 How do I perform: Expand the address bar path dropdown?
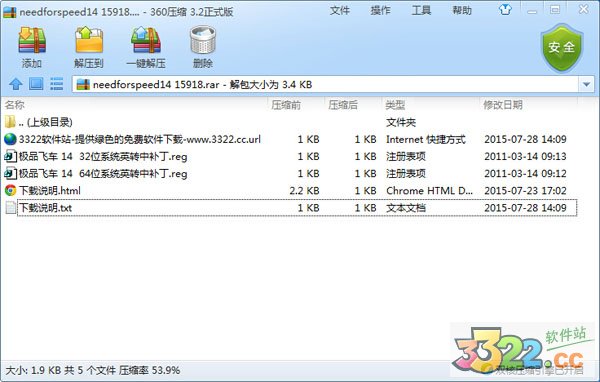586,84
